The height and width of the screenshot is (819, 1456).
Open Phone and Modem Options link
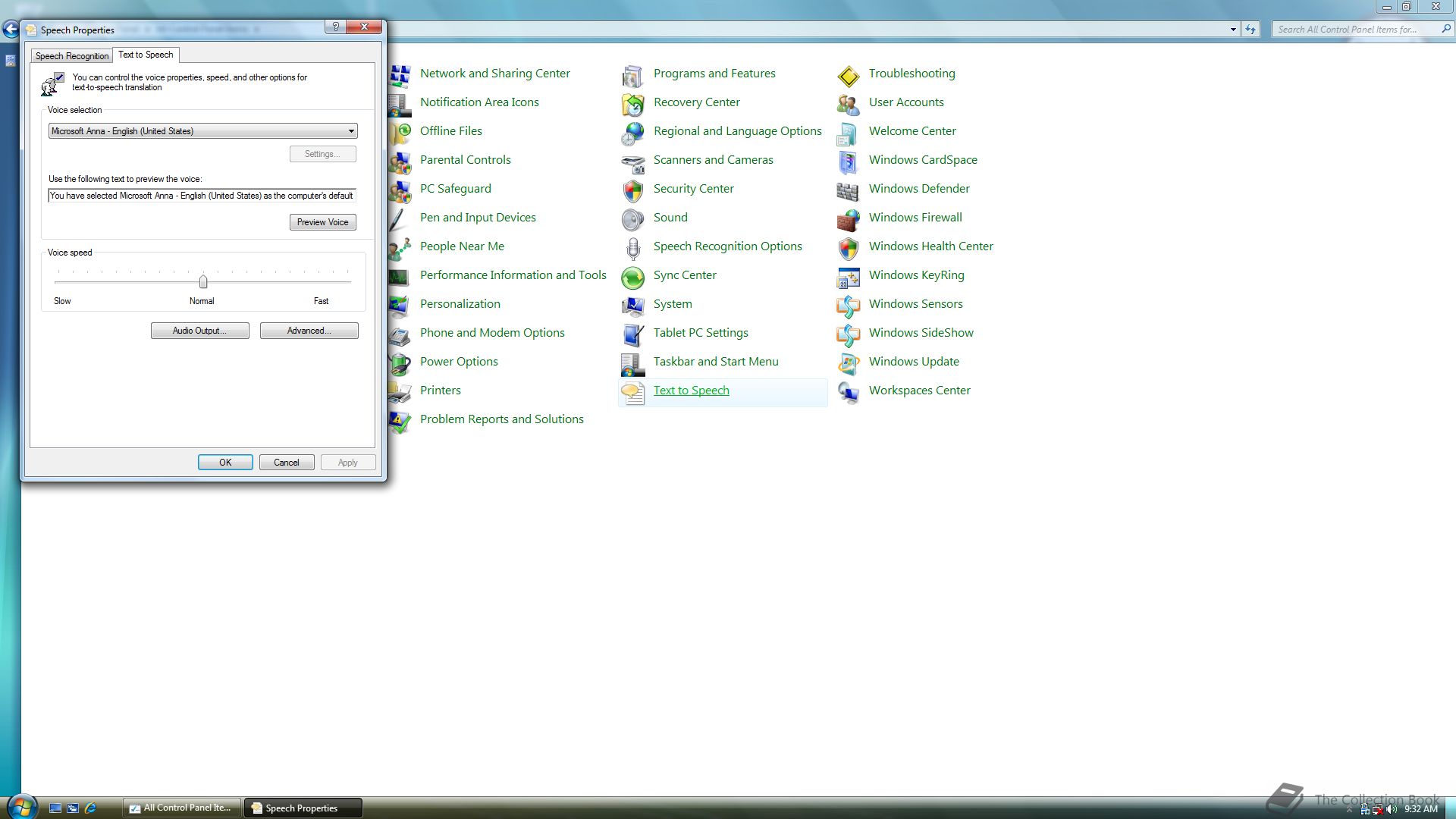[492, 333]
